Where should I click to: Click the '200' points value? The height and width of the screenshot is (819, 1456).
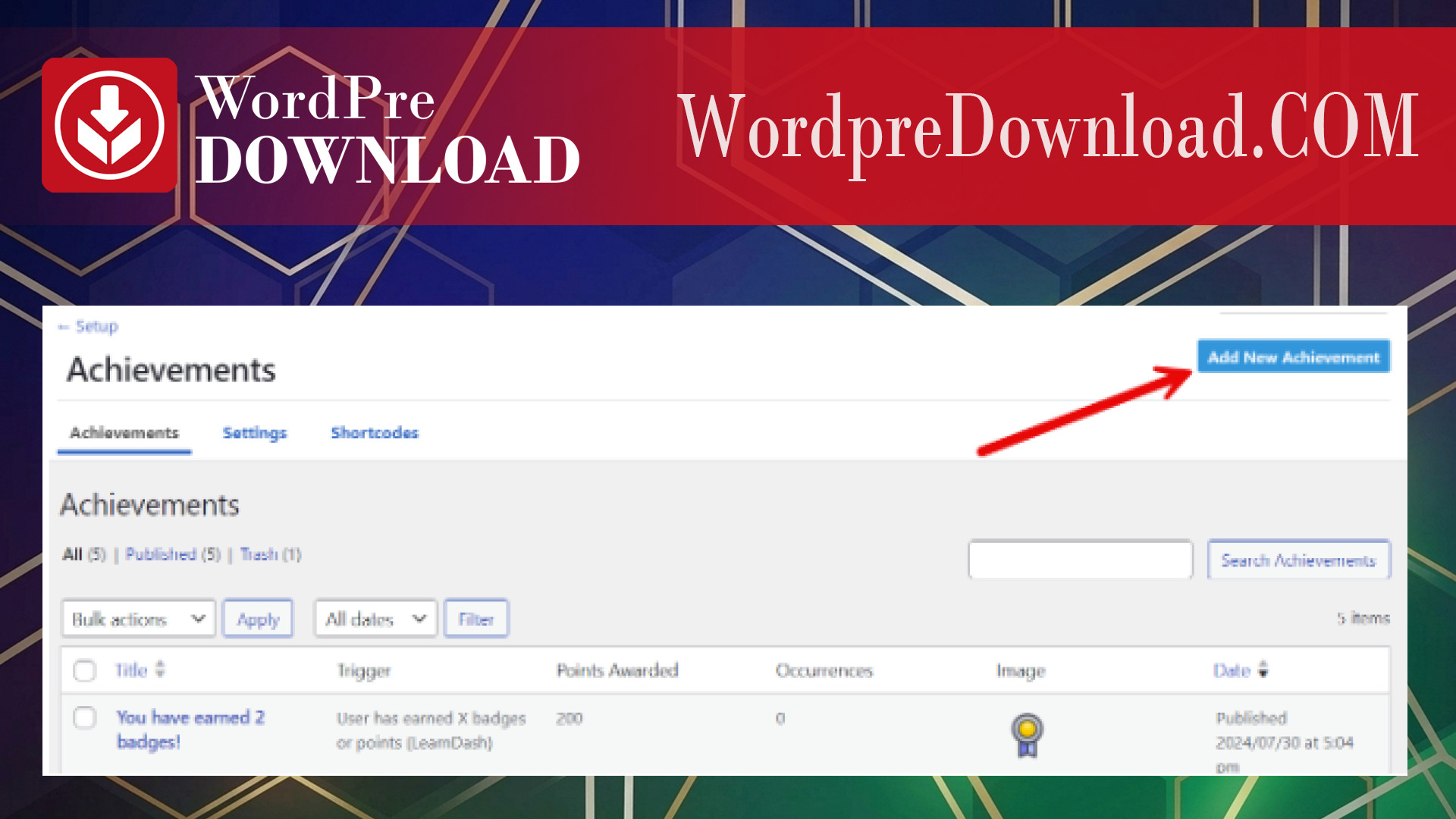(x=569, y=718)
